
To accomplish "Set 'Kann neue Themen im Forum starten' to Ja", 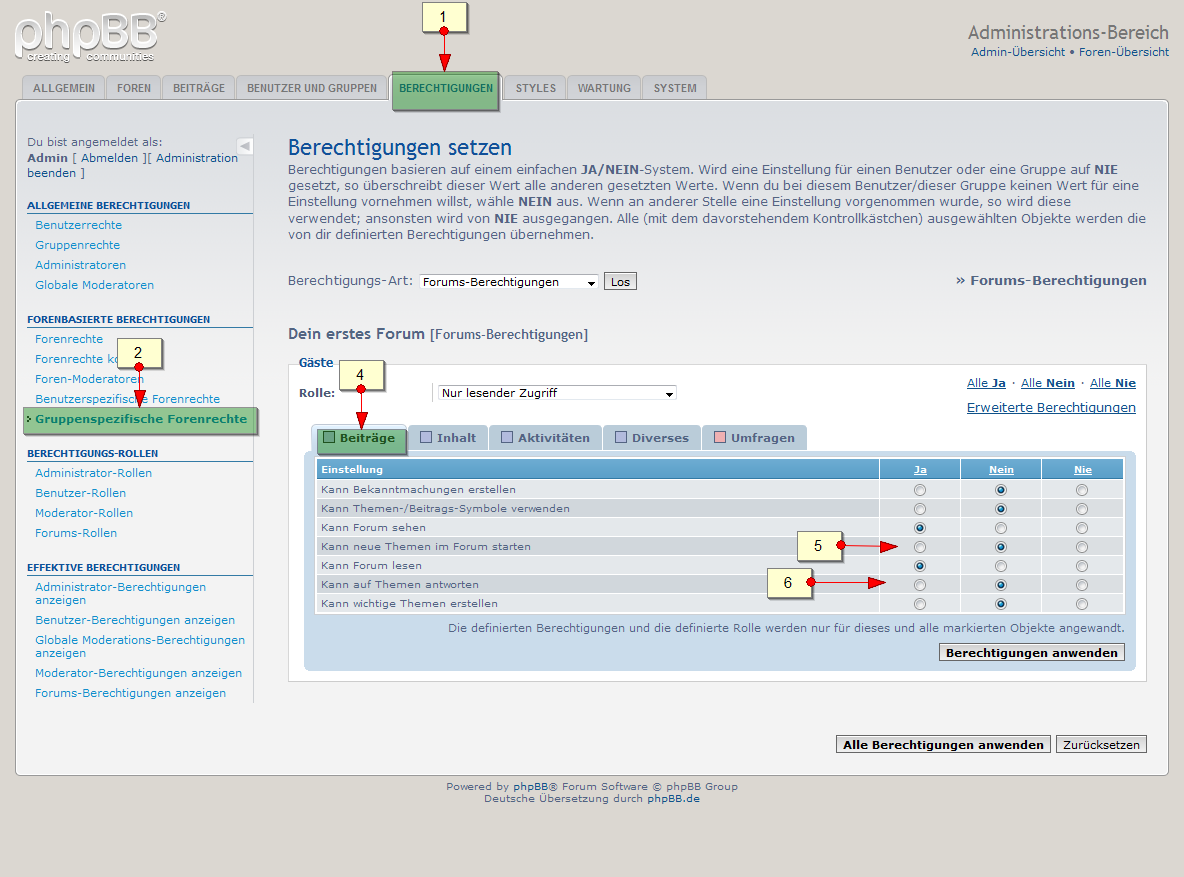I will [x=920, y=547].
